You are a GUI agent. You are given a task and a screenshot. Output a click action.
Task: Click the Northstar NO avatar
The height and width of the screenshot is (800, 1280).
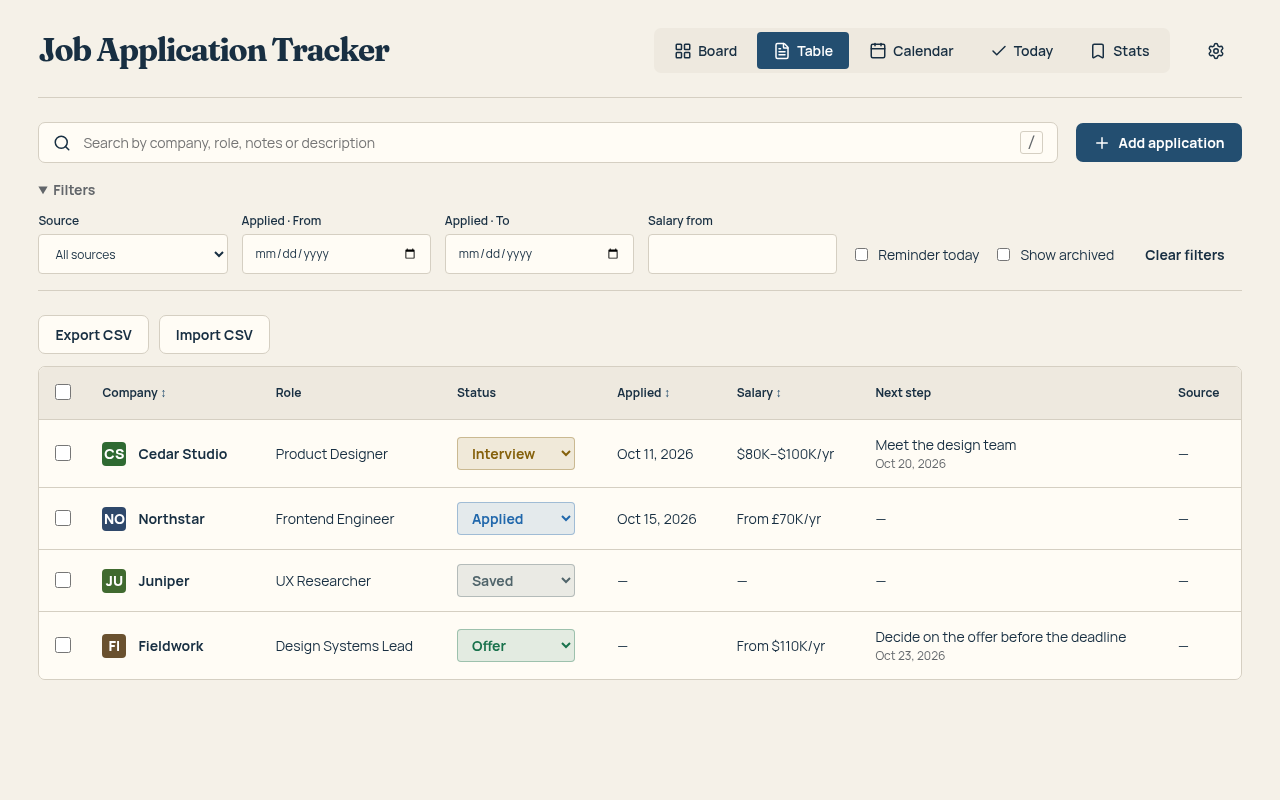coord(114,519)
